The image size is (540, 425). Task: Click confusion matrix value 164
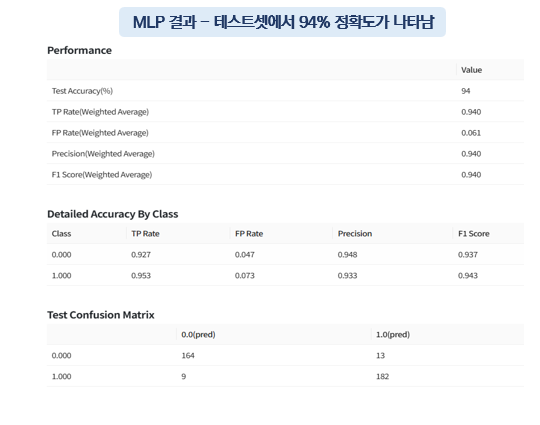point(188,355)
